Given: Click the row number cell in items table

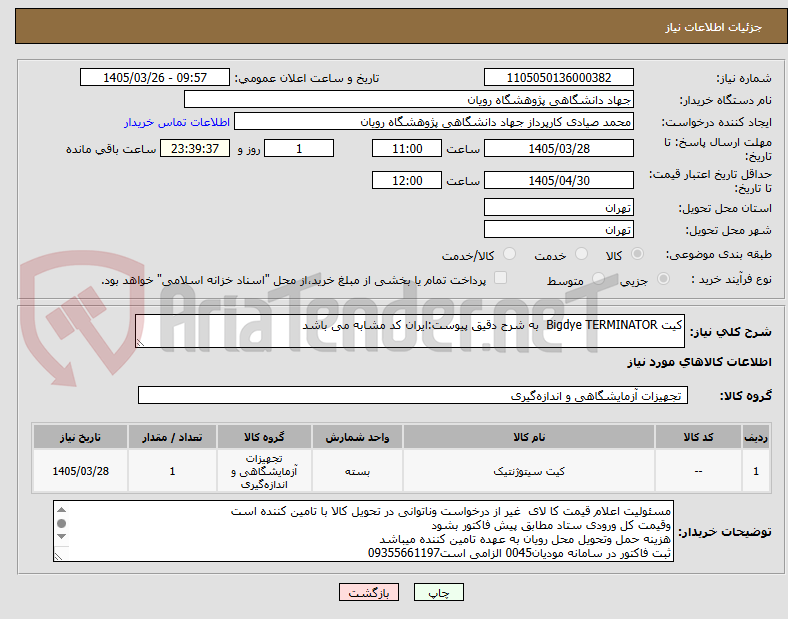Looking at the screenshot, I should pos(756,471).
